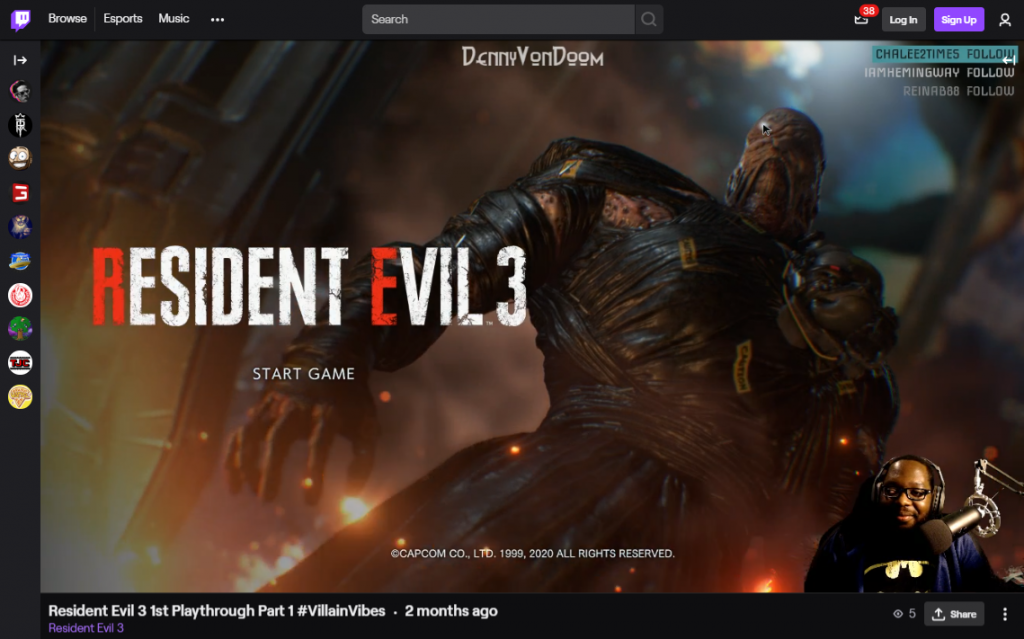Open channel avatar with yellow pizza slice

(20, 397)
